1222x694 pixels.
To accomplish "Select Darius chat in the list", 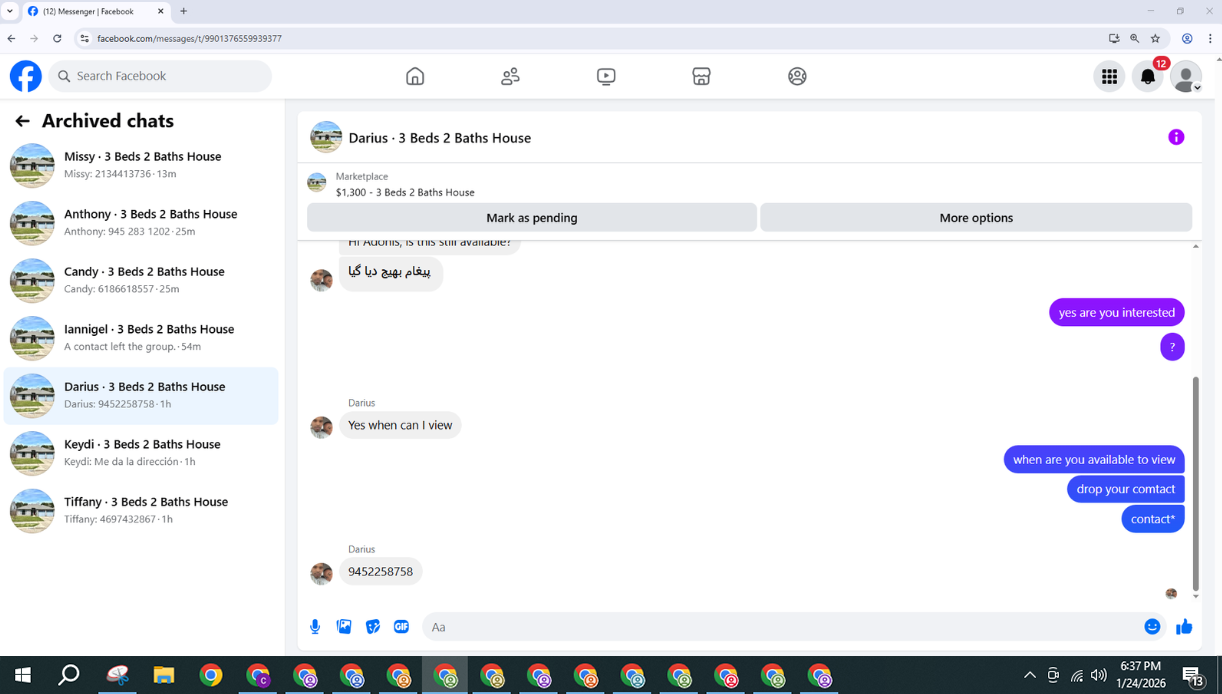I will point(141,395).
